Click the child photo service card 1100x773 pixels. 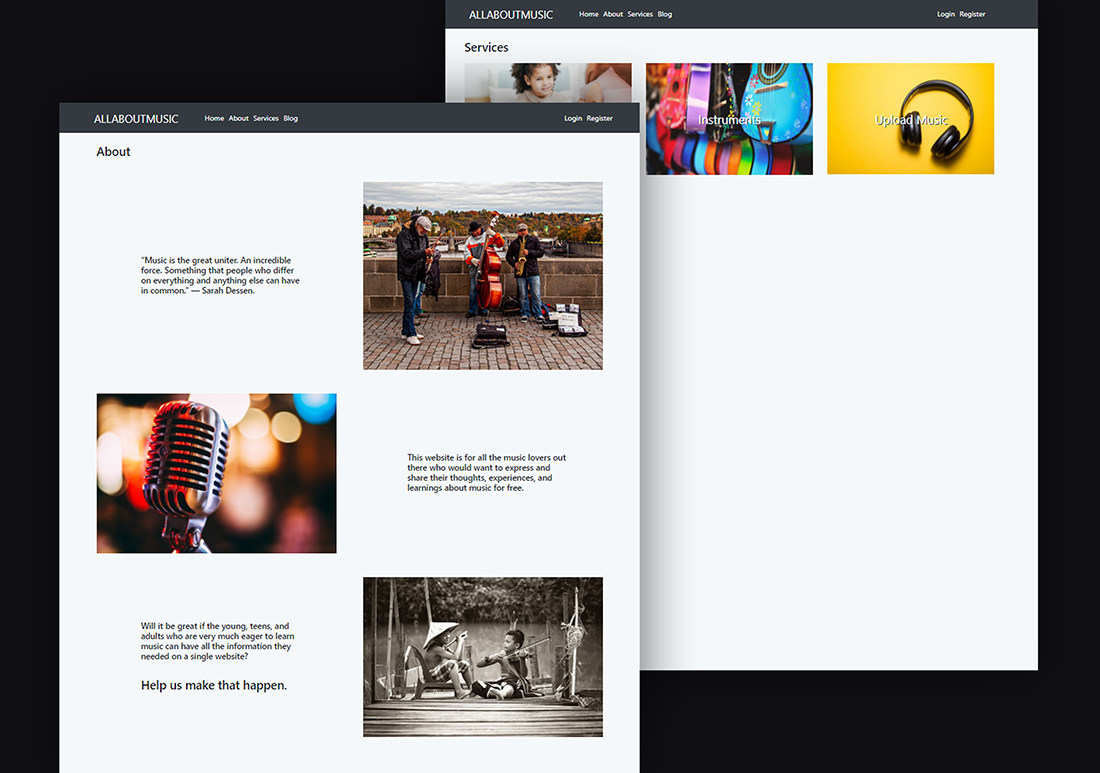pyautogui.click(x=547, y=82)
